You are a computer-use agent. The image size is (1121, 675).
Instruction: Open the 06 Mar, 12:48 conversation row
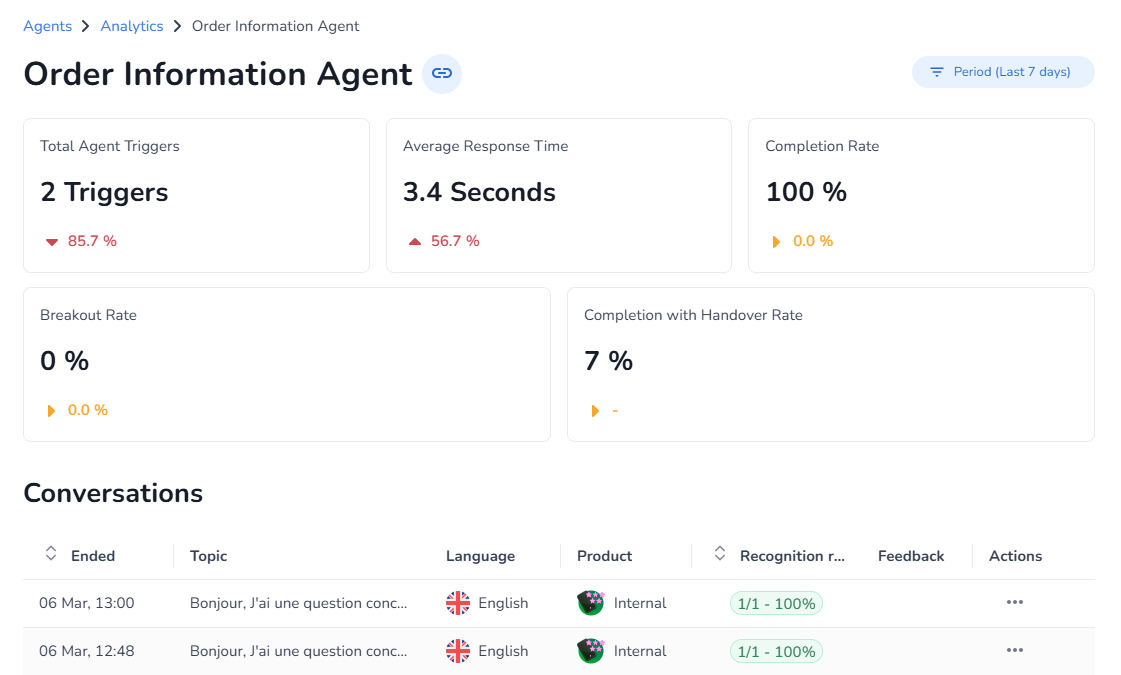(x=86, y=651)
